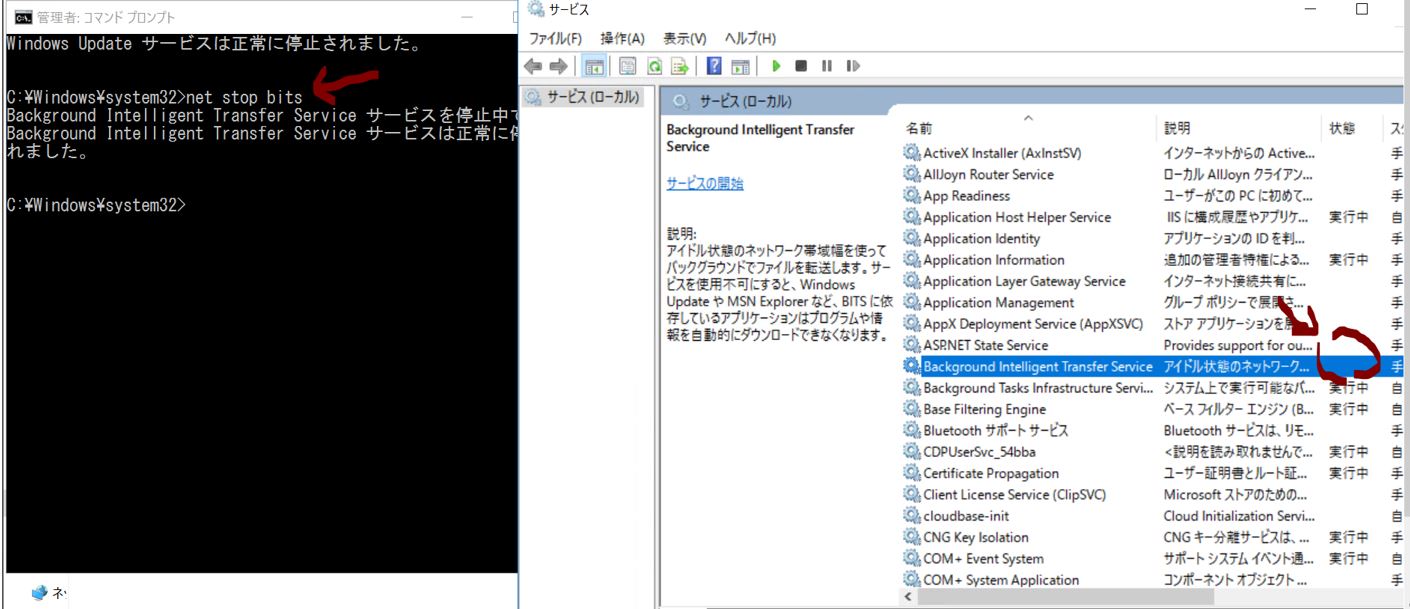1410x609 pixels.
Task: Click the Start Service green play icon
Action: tap(776, 66)
